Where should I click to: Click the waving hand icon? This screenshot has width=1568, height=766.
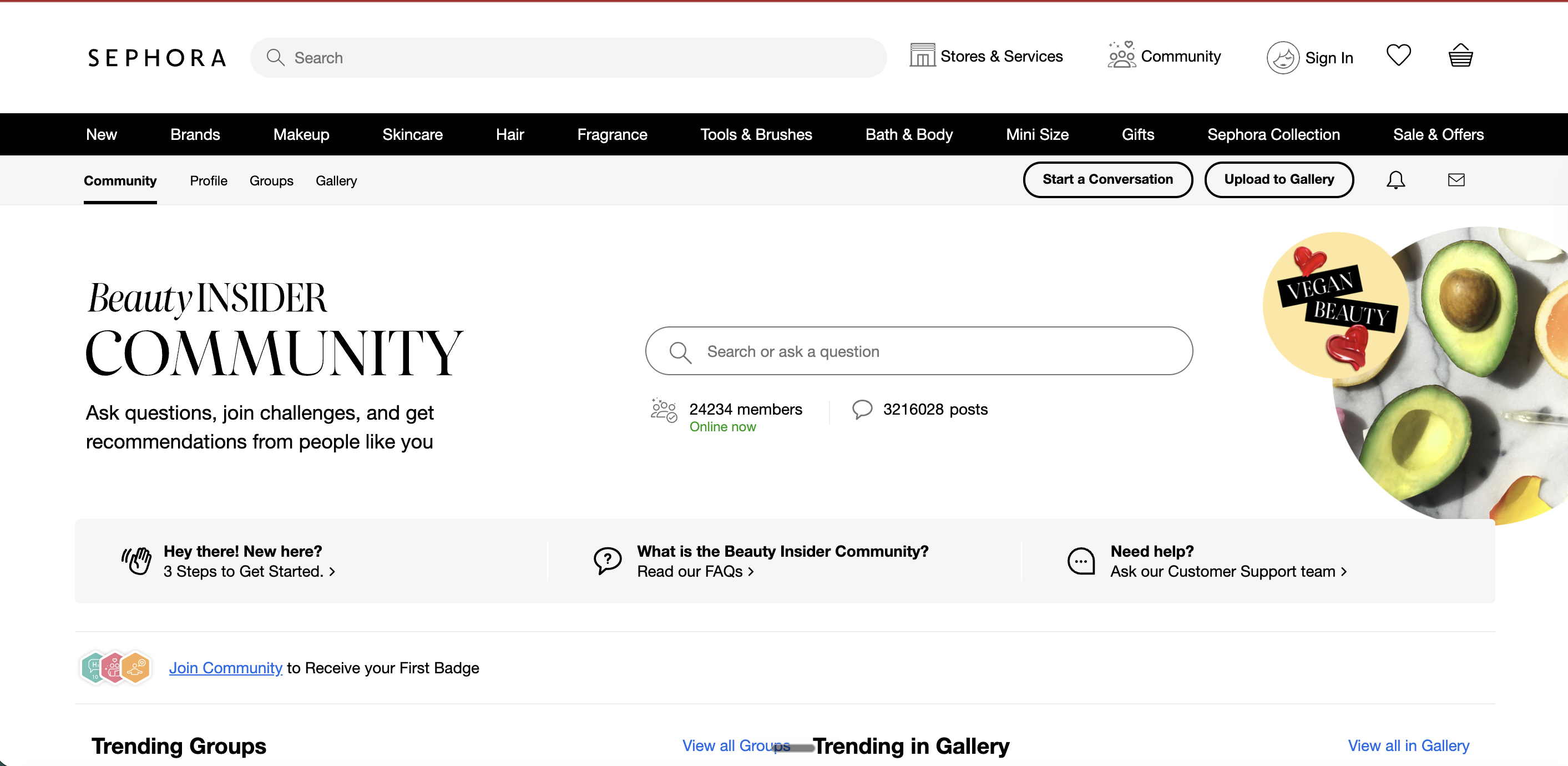coord(136,560)
